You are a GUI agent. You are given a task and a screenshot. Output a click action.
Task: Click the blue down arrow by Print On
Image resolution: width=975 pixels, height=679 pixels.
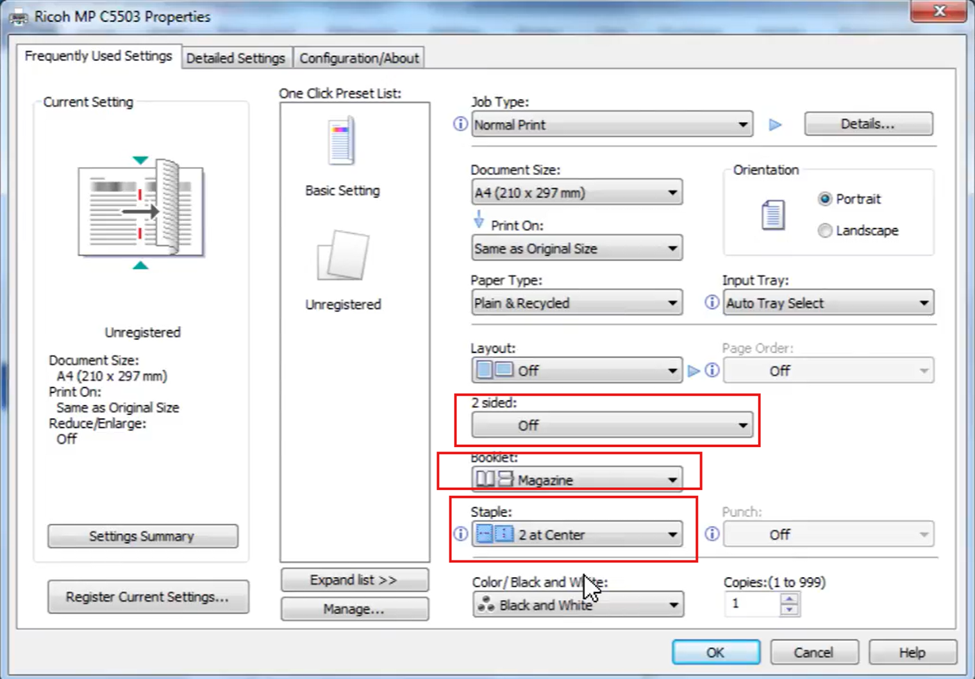pyautogui.click(x=478, y=219)
